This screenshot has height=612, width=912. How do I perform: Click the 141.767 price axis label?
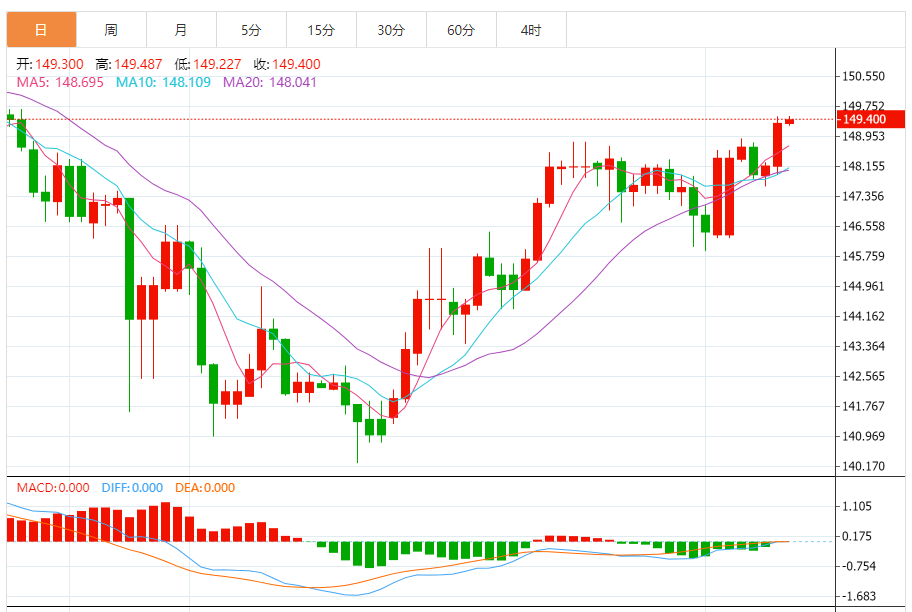[x=863, y=406]
